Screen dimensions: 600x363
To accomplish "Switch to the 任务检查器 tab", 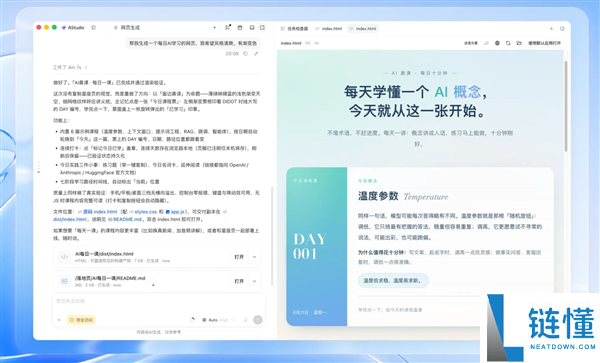I will tap(294, 28).
